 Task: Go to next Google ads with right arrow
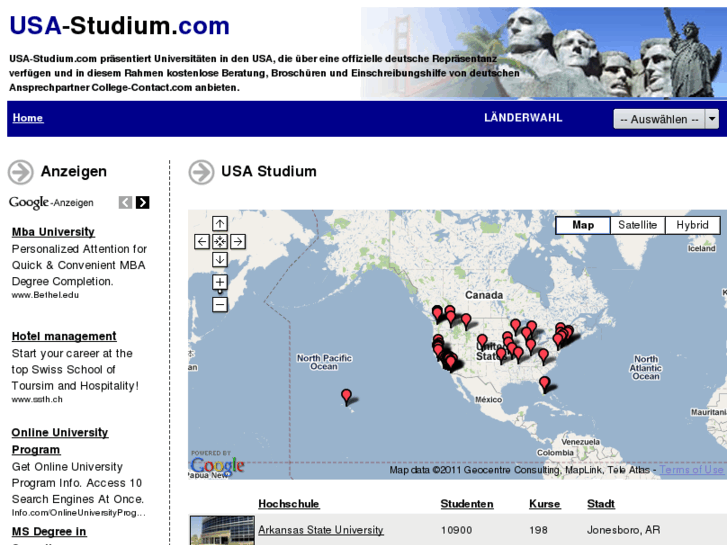click(x=142, y=203)
